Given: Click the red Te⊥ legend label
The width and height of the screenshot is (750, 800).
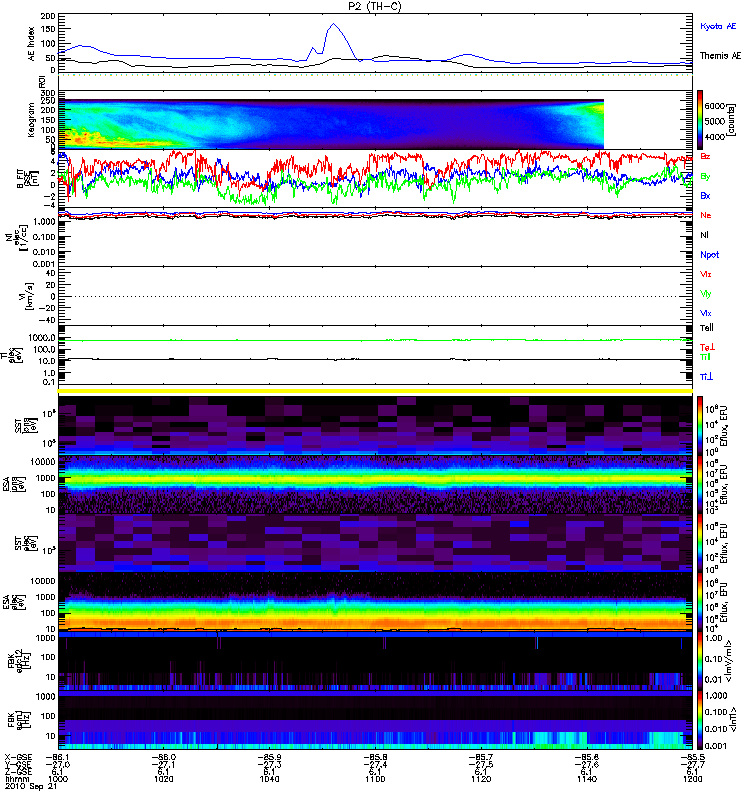Looking at the screenshot, I should 707,347.
